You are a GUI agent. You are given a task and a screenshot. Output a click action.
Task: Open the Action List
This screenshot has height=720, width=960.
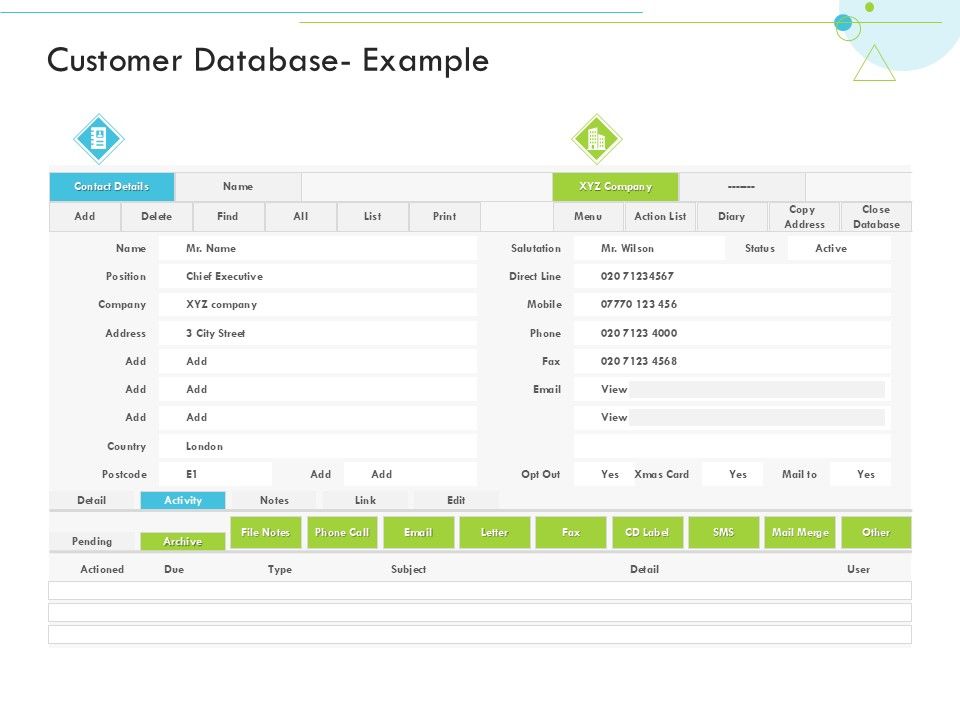pyautogui.click(x=660, y=217)
